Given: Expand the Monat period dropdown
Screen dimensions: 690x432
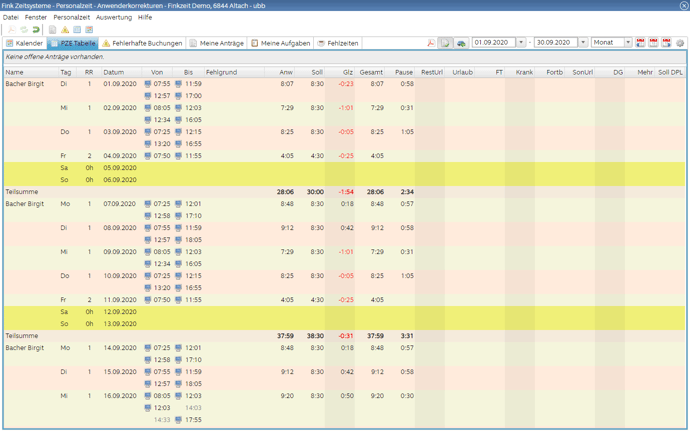Looking at the screenshot, I should tap(628, 43).
